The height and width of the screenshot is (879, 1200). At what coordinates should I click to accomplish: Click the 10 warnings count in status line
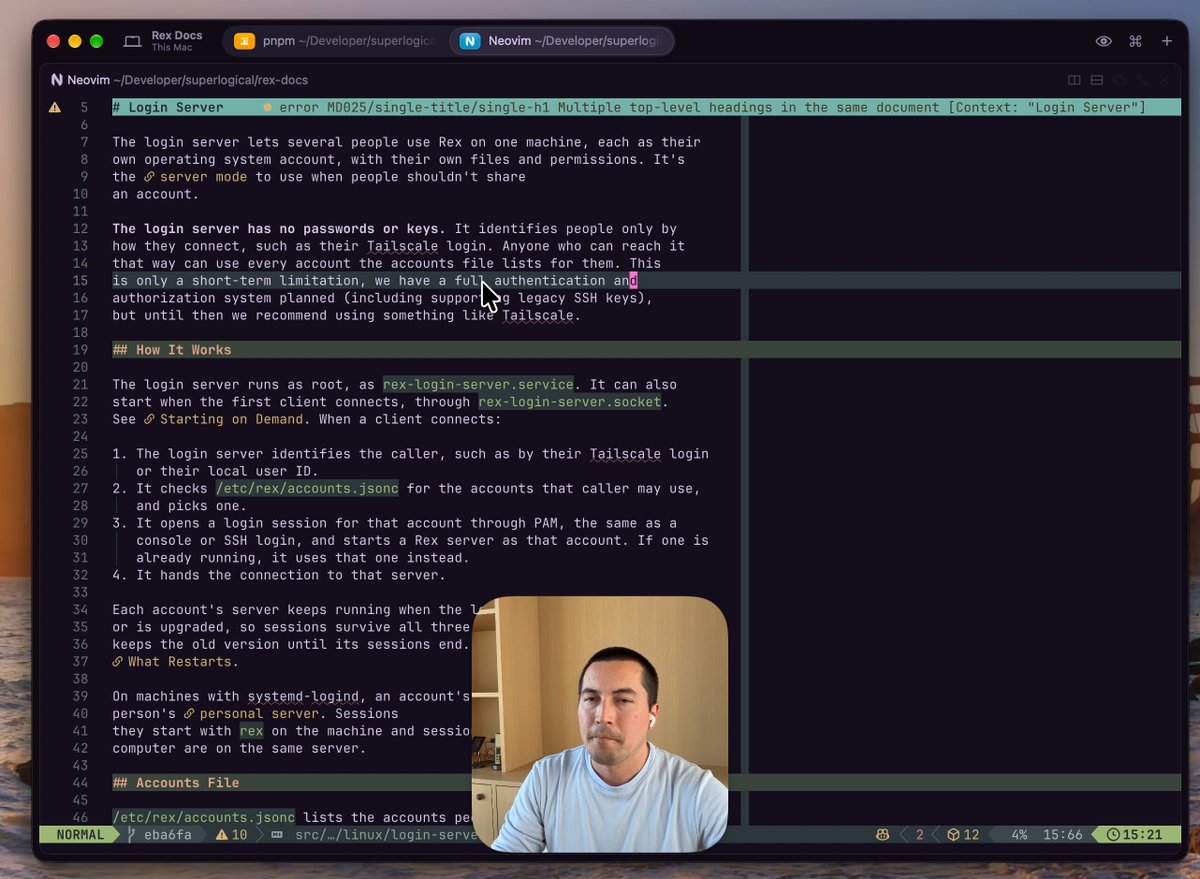pyautogui.click(x=230, y=834)
